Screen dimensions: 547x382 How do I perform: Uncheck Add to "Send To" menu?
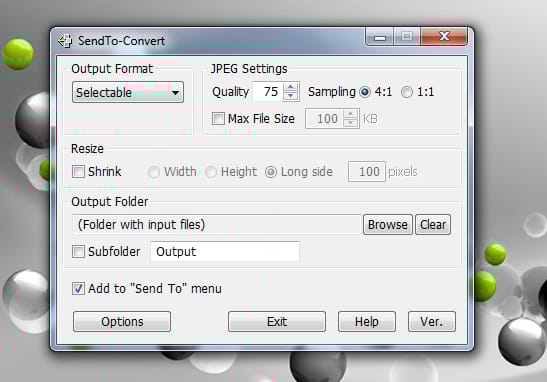click(78, 289)
